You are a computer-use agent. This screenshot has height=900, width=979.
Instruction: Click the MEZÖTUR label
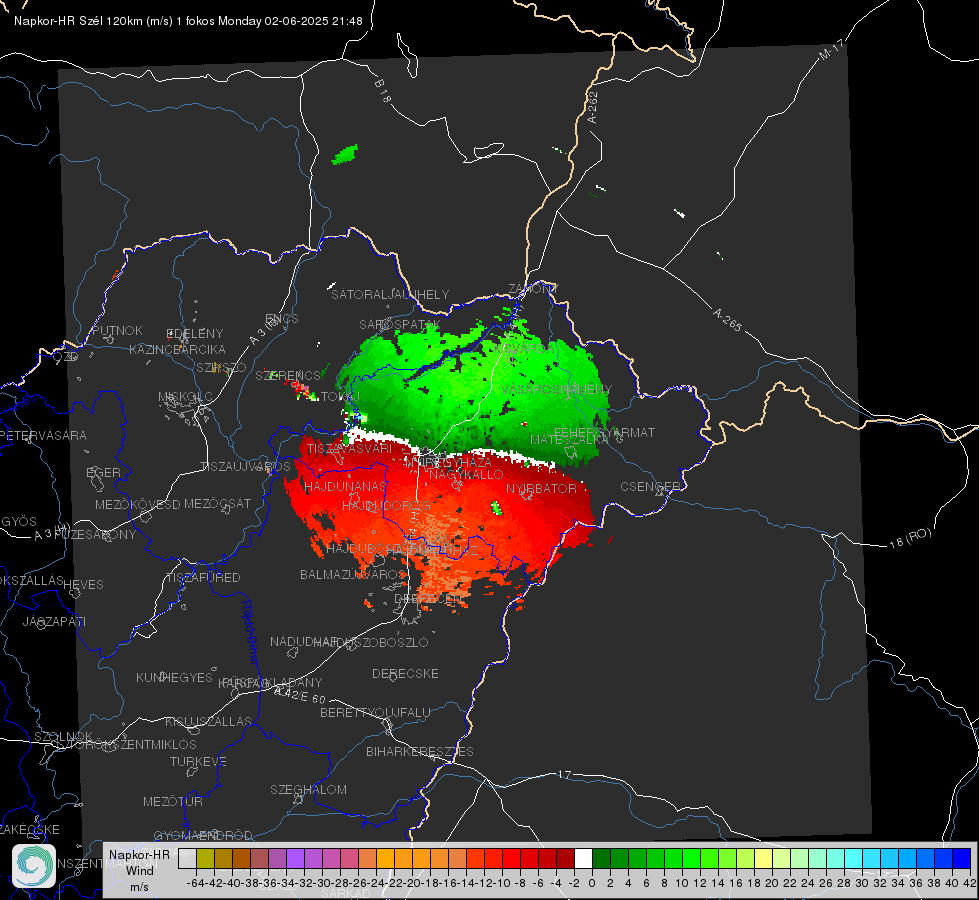(173, 801)
